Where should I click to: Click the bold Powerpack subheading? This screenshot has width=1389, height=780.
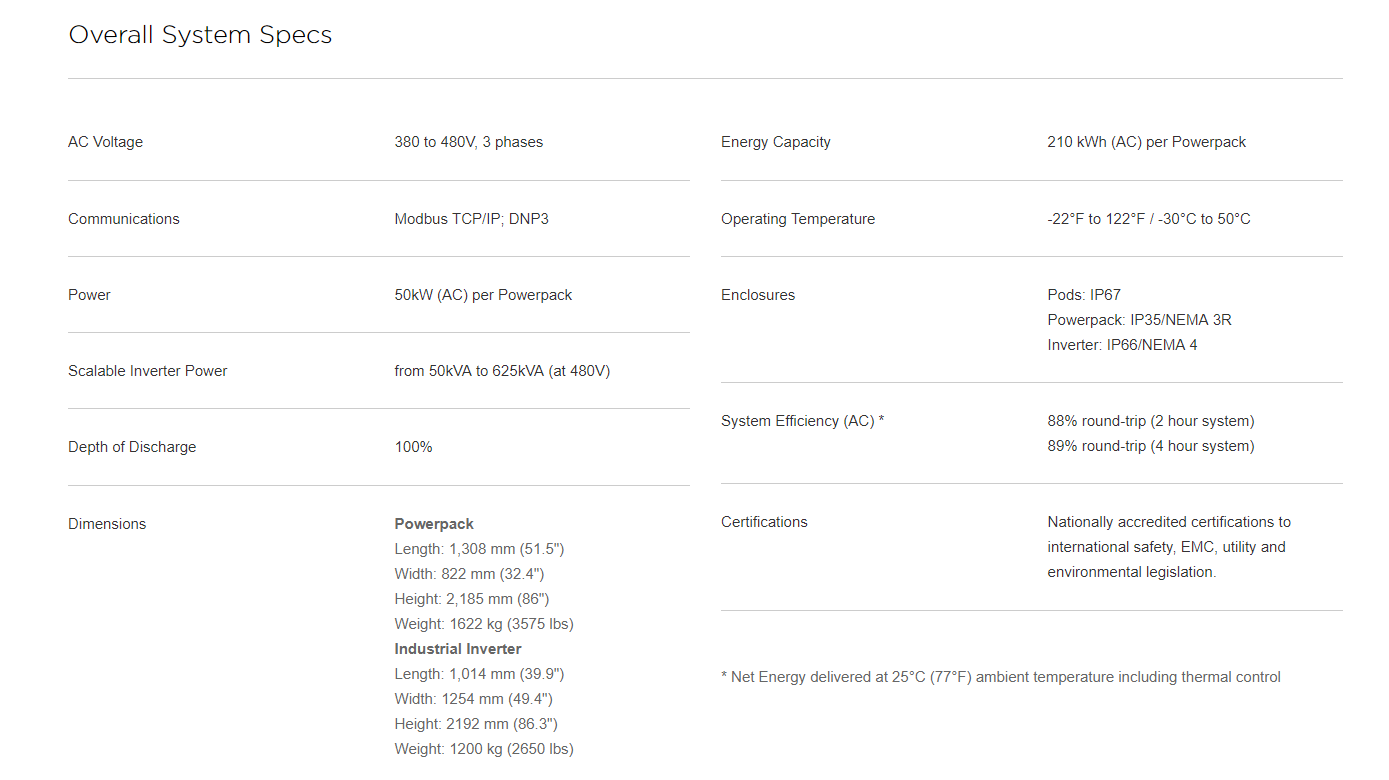[x=434, y=524]
